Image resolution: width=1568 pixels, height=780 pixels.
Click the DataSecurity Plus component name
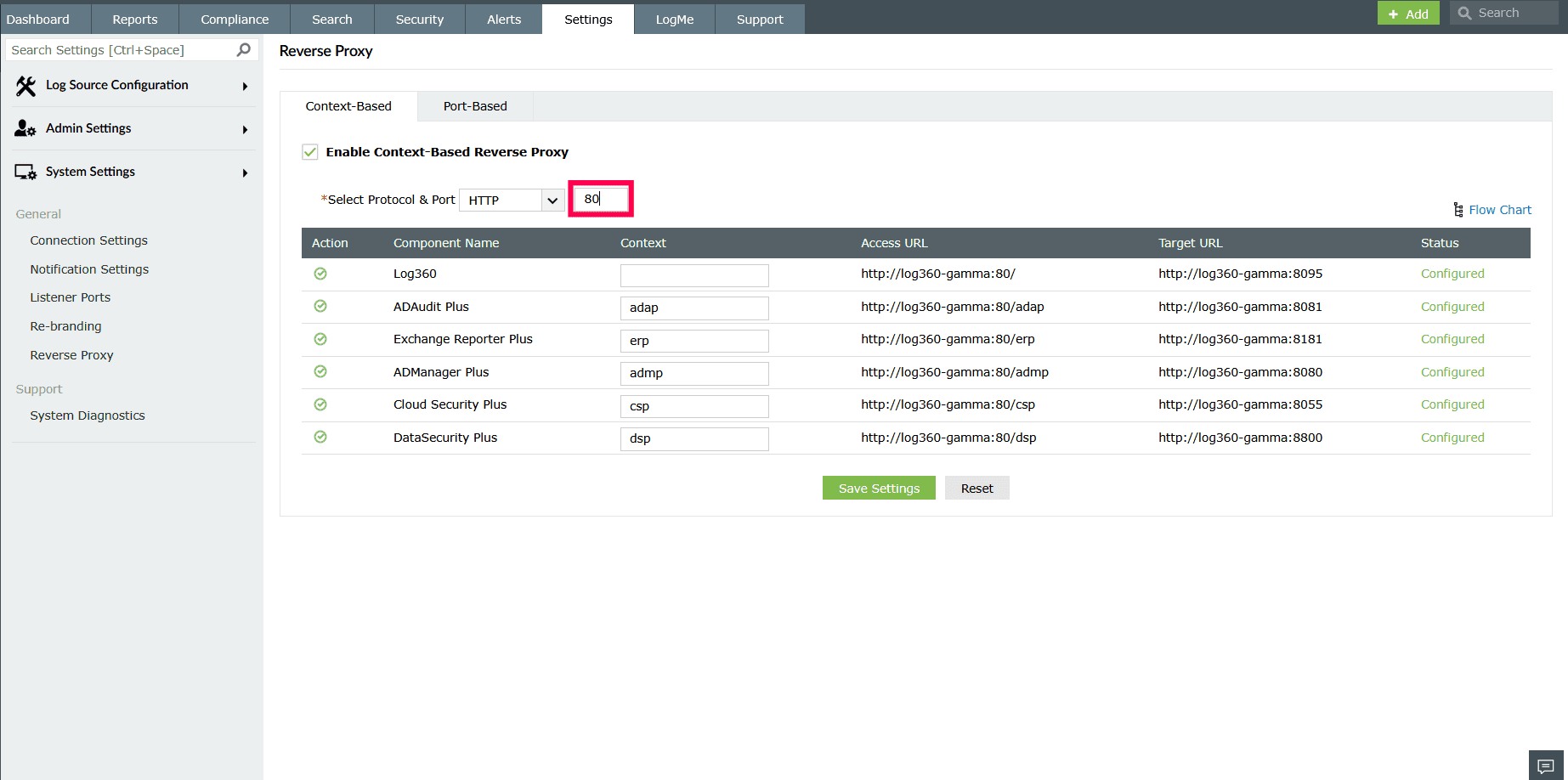(x=445, y=438)
